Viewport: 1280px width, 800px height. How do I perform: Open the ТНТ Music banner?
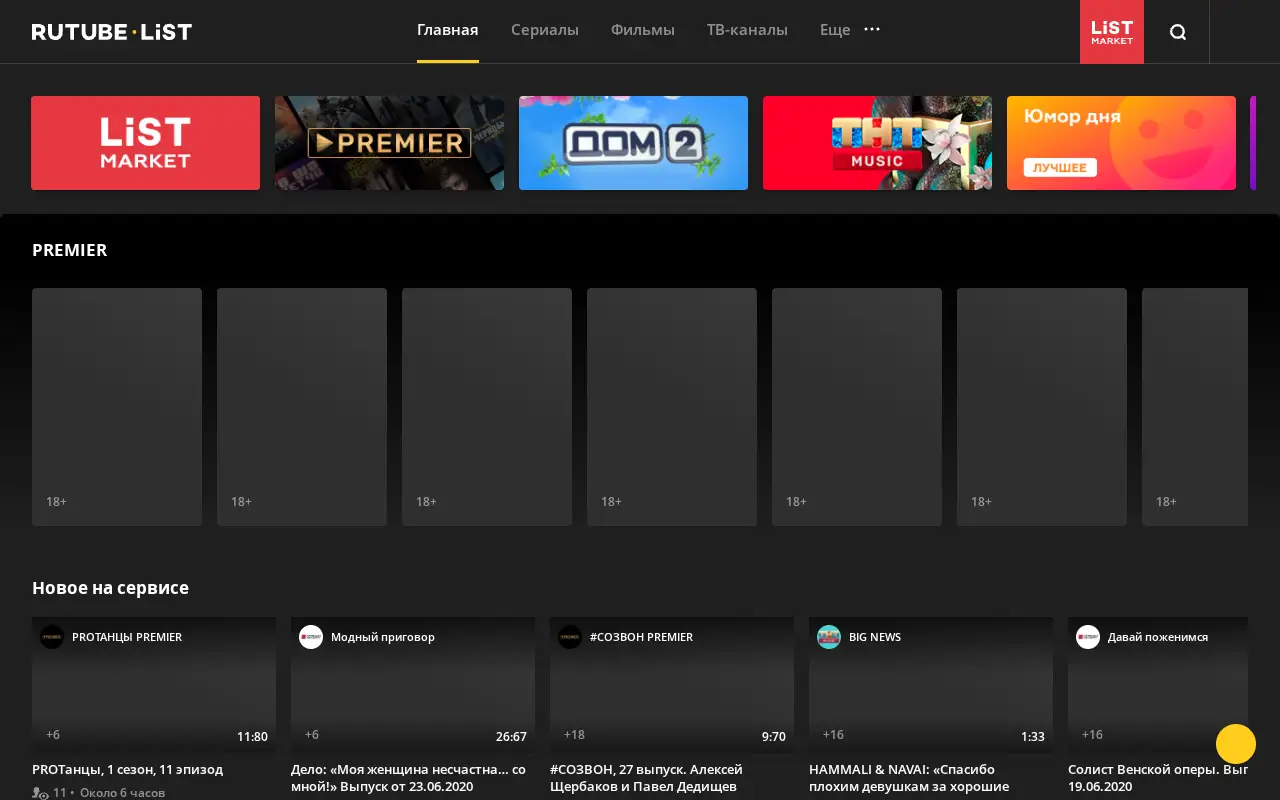pos(877,143)
